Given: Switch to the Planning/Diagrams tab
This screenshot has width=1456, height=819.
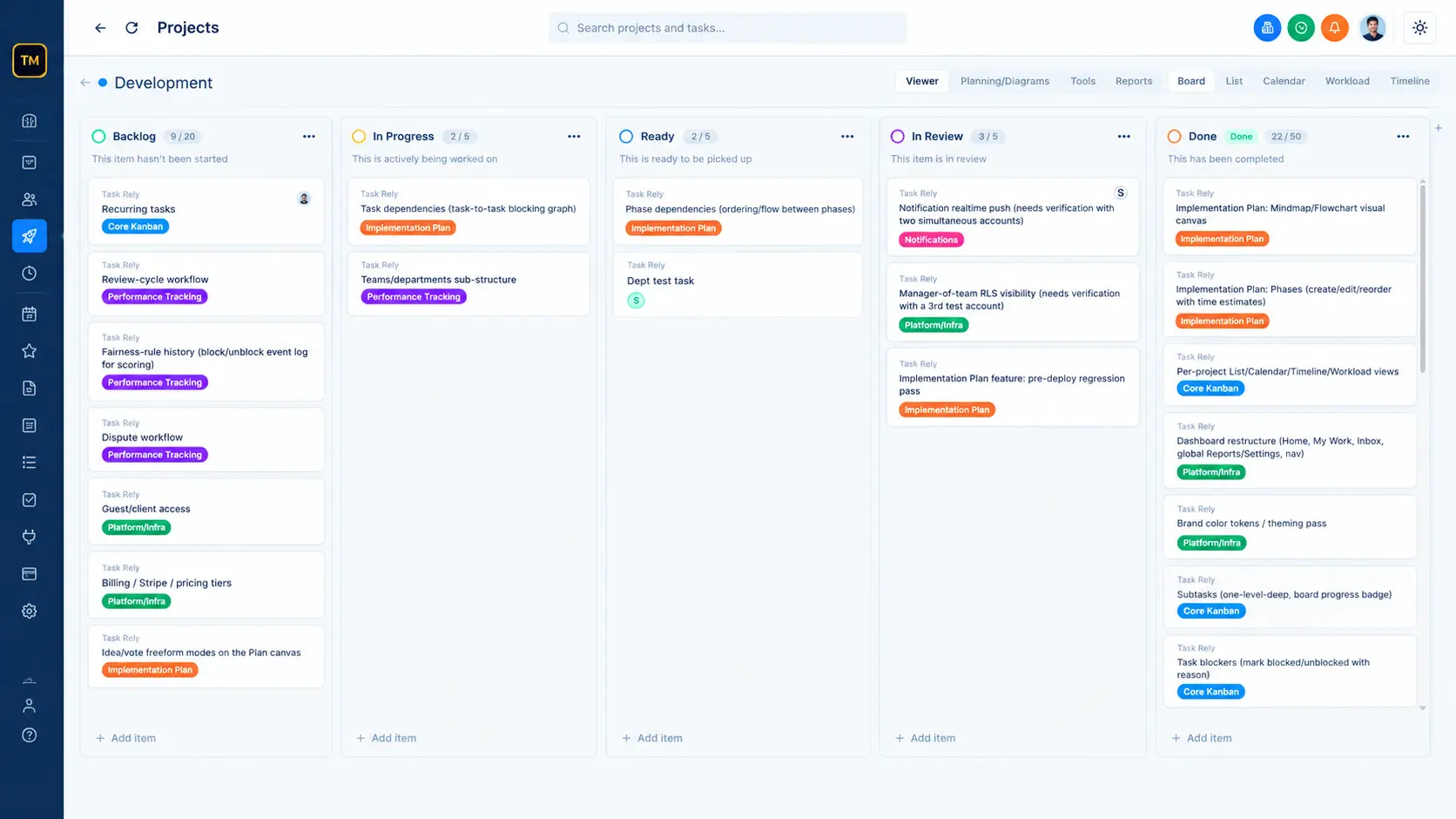Looking at the screenshot, I should 1005,81.
